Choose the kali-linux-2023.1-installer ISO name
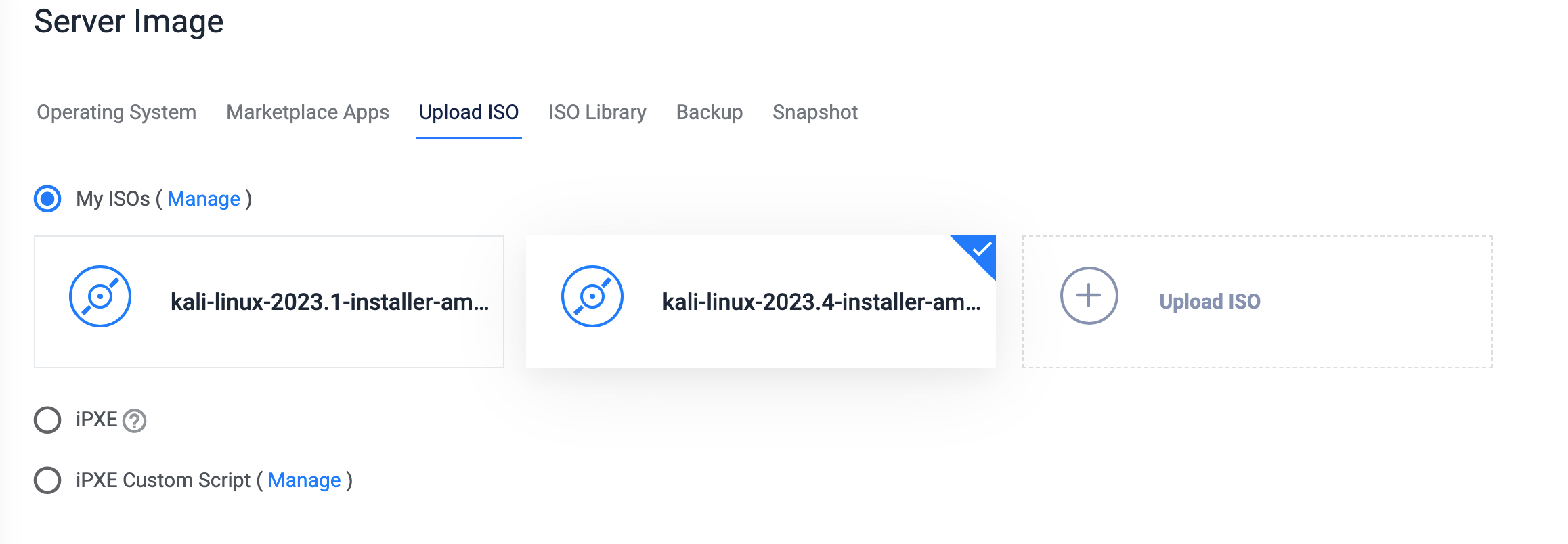1568x544 pixels. coord(329,302)
